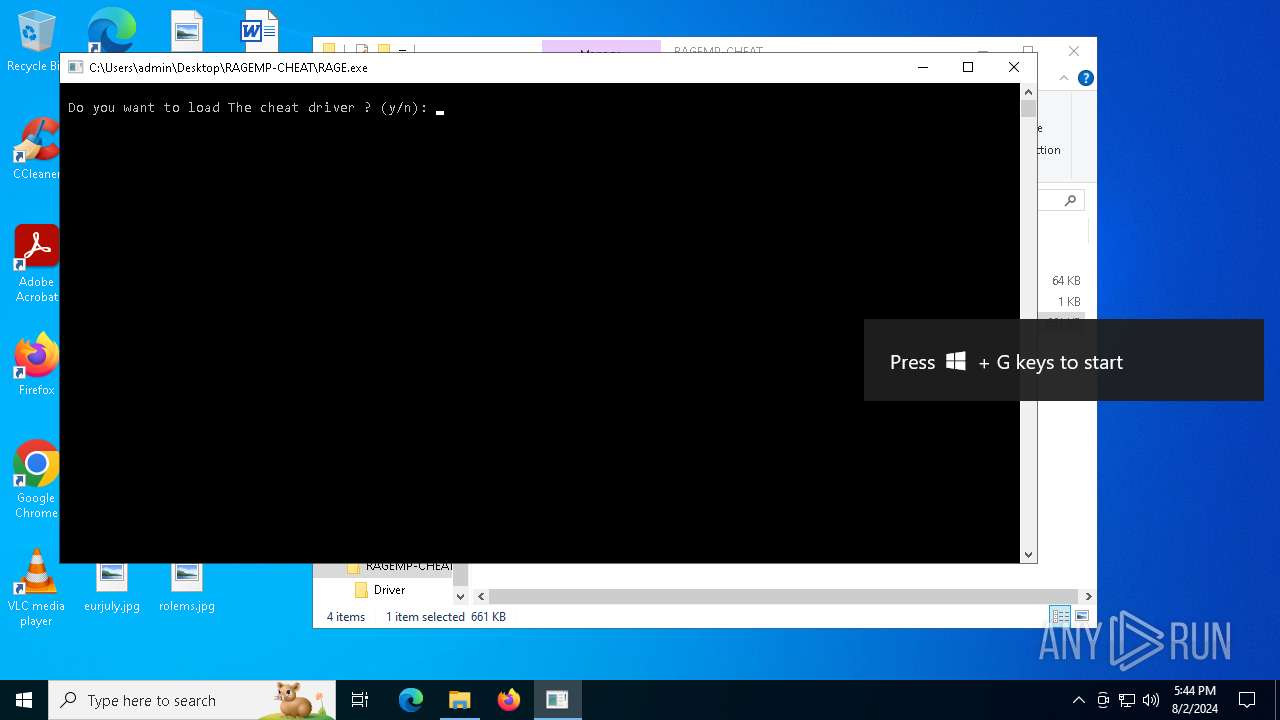Focus the taskbar search box
The image size is (1280, 720).
coord(192,700)
